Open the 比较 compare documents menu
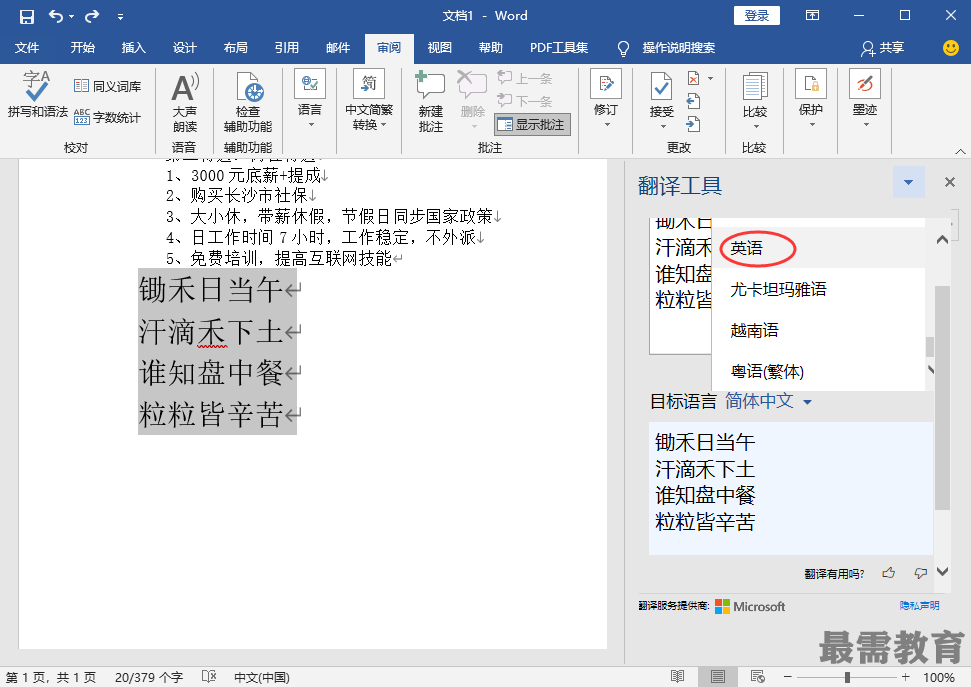971x687 pixels. tap(755, 101)
